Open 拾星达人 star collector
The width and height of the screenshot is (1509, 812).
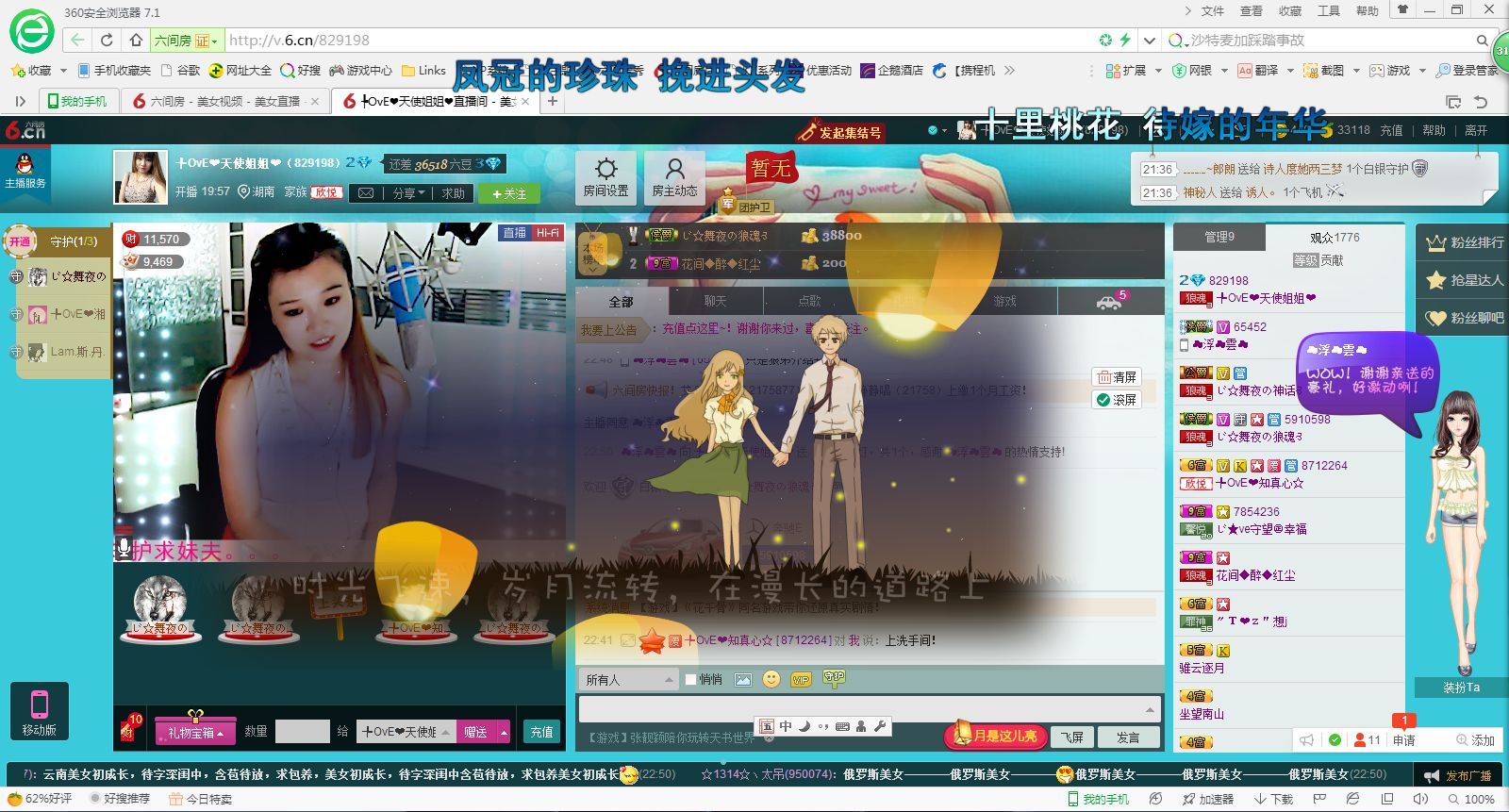coord(1465,280)
